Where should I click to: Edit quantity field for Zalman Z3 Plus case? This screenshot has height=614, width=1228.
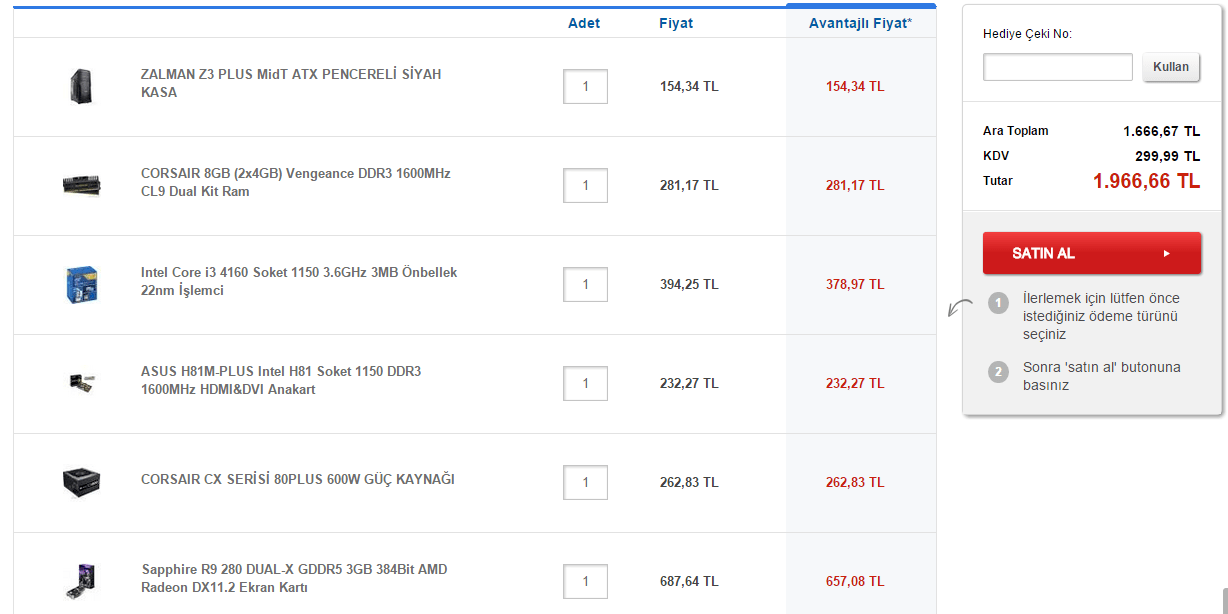pos(585,86)
